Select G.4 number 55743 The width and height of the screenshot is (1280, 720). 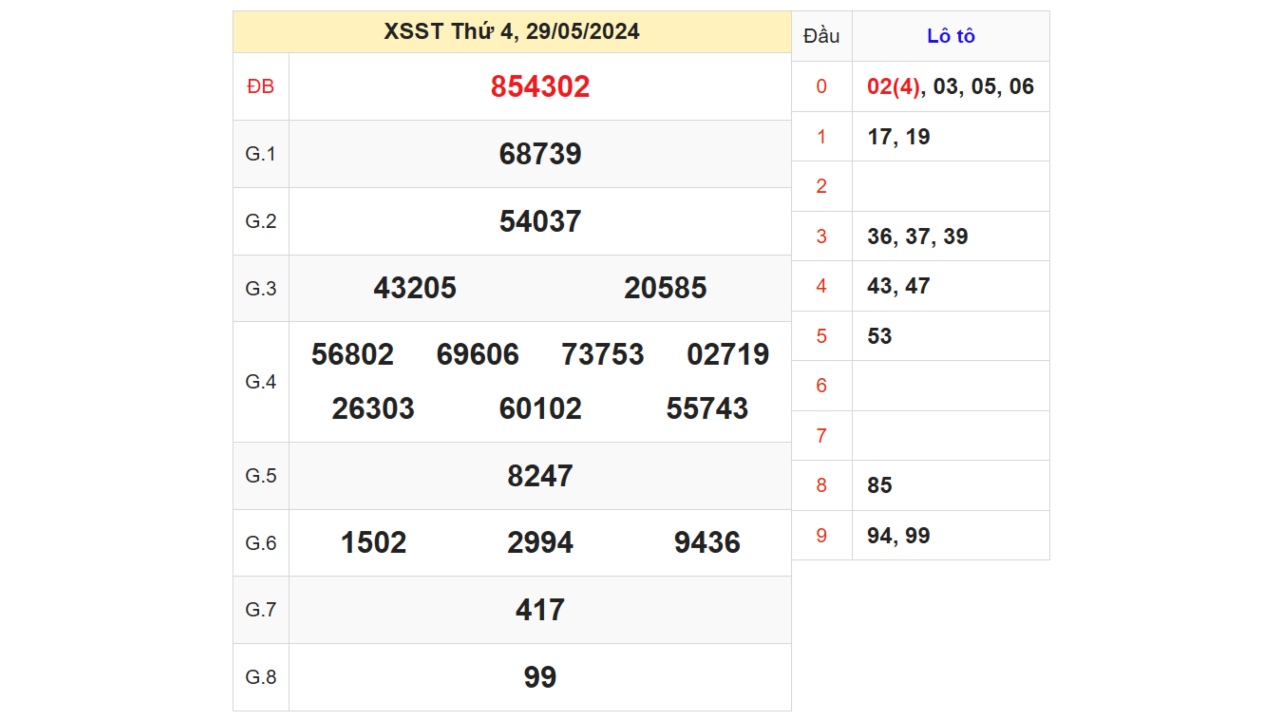707,409
